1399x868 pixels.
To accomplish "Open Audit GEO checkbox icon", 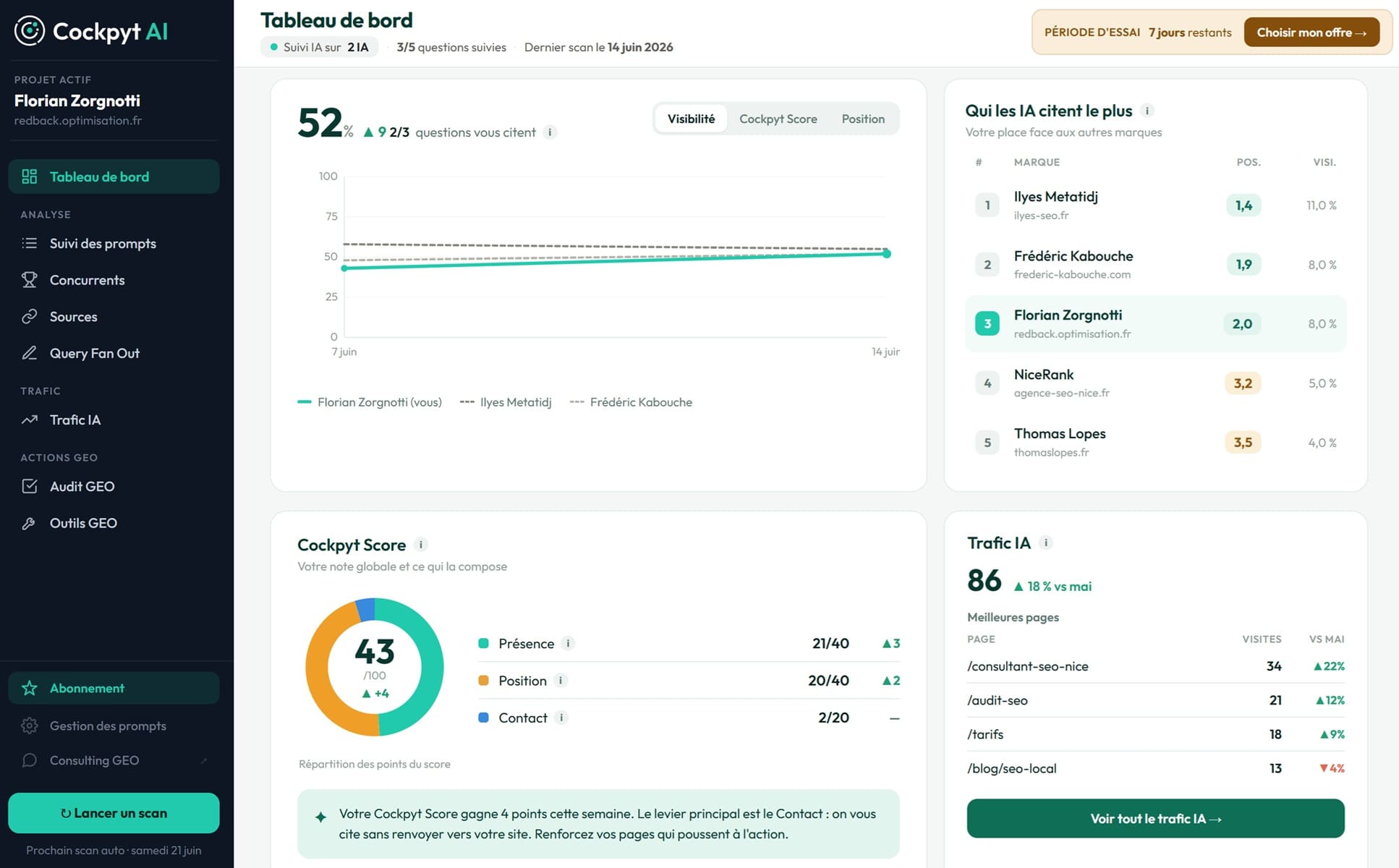I will 30,486.
